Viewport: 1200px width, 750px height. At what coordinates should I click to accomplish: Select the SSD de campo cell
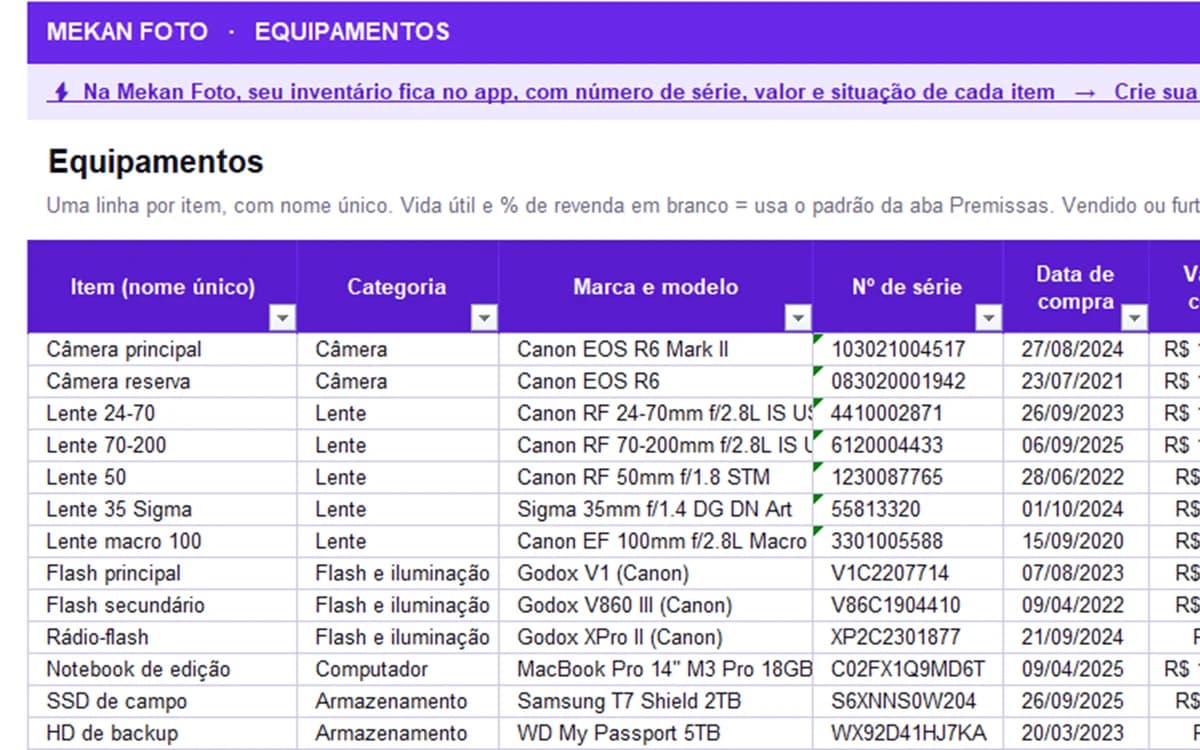coord(162,701)
